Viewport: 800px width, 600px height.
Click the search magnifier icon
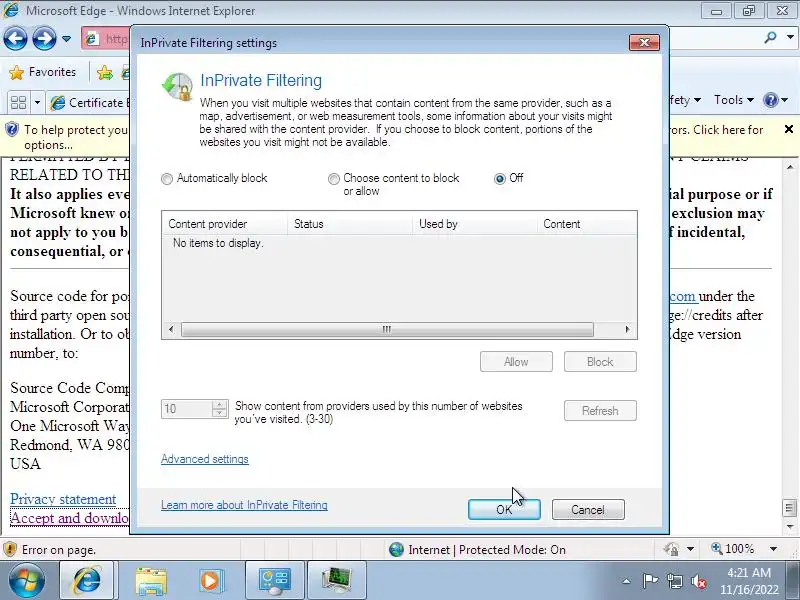[770, 37]
